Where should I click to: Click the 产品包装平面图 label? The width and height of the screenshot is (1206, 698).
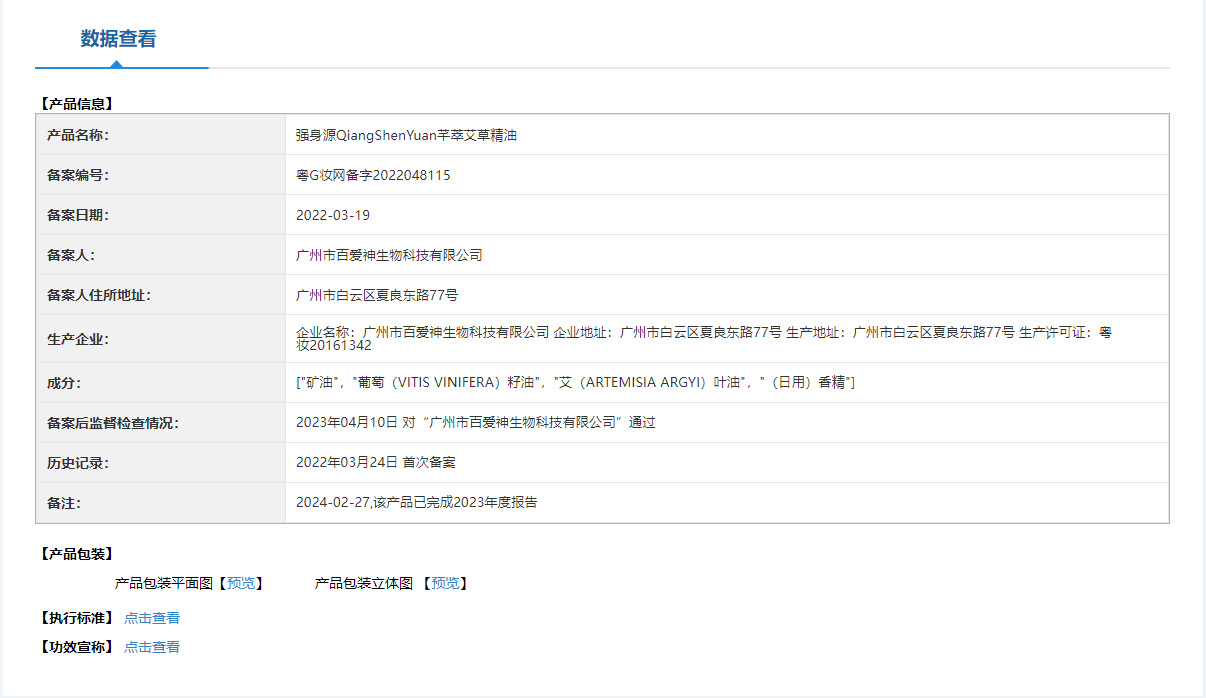[164, 583]
